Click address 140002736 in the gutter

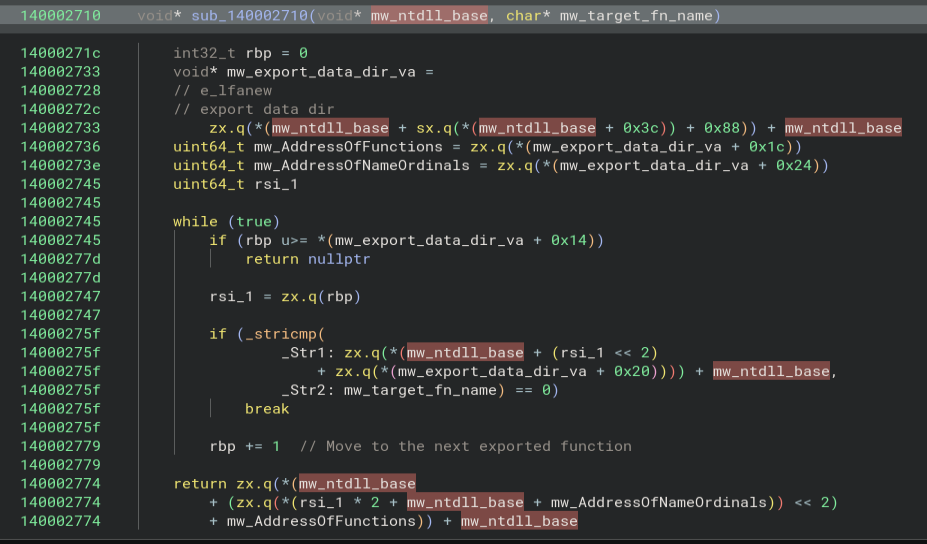pyautogui.click(x=60, y=147)
